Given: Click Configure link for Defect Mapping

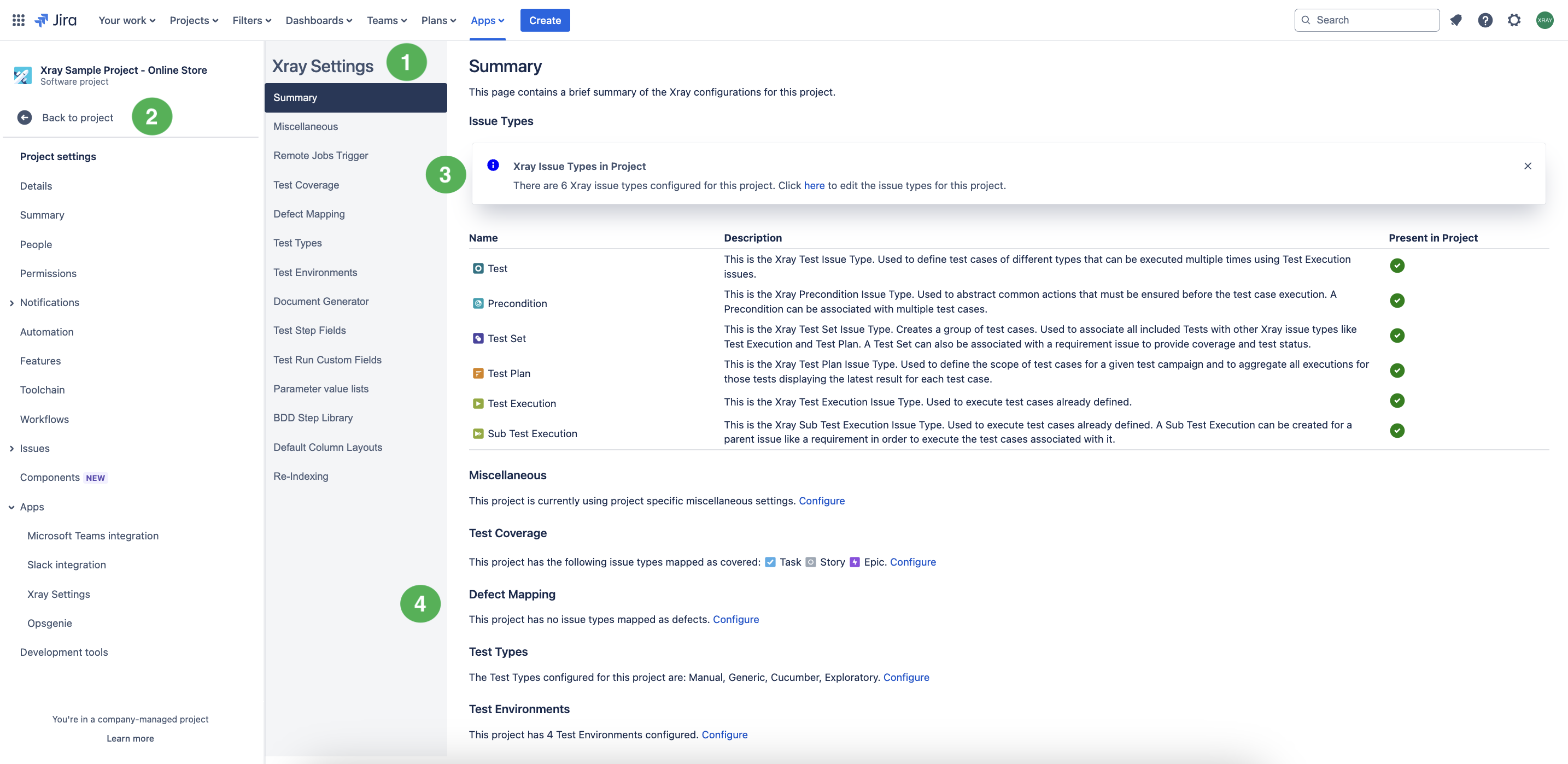Looking at the screenshot, I should point(735,619).
